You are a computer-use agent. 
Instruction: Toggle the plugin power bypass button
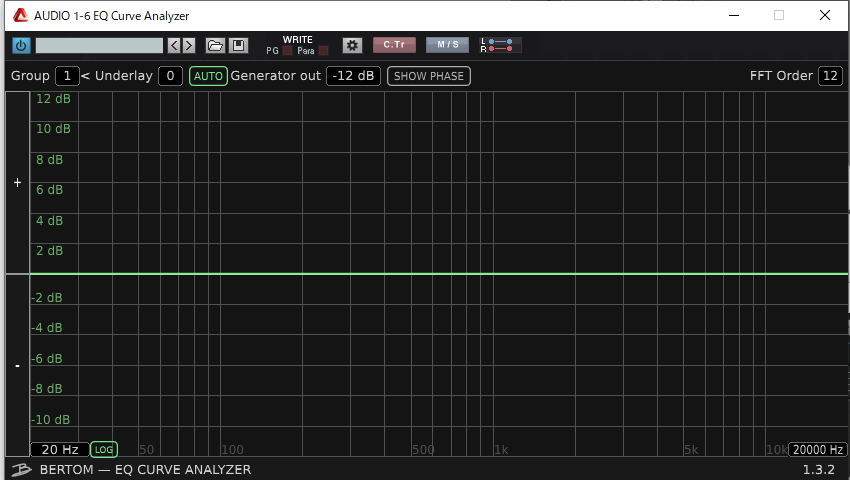[x=21, y=45]
